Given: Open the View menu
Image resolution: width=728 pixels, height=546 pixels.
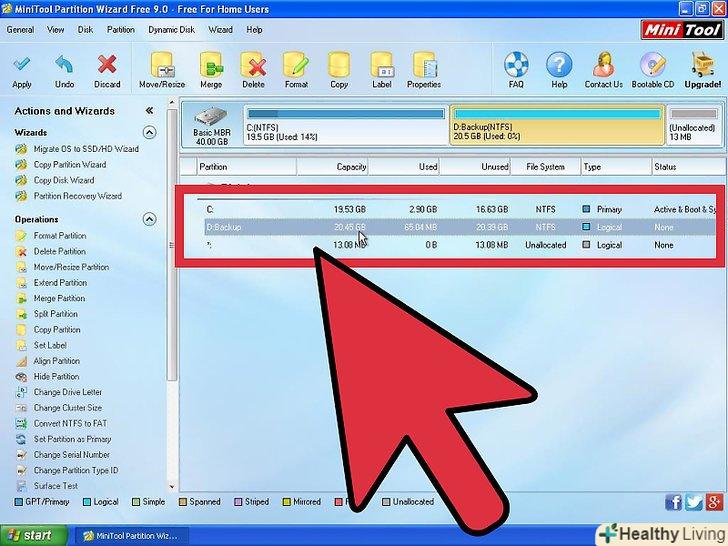Looking at the screenshot, I should pyautogui.click(x=55, y=30).
